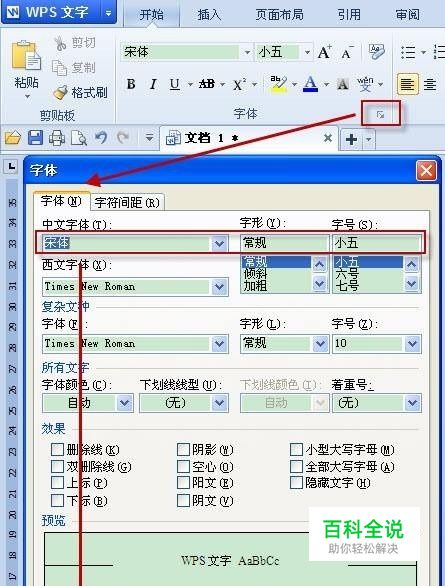Open the 中文字体 dropdown arrow
Image resolution: width=445 pixels, height=586 pixels.
pyautogui.click(x=219, y=244)
